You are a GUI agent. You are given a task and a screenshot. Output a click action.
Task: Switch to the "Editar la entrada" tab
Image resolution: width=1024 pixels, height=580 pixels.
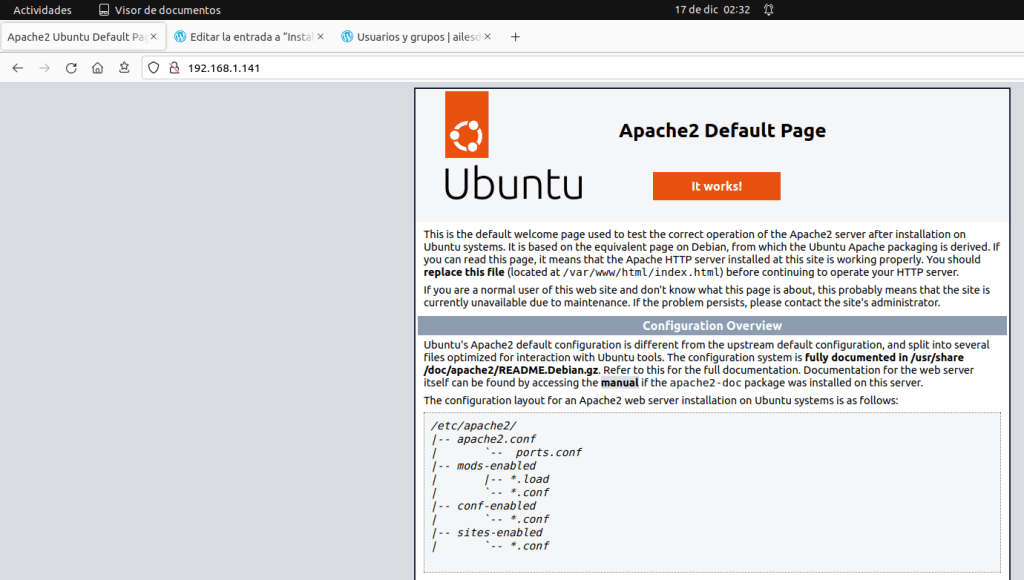point(245,37)
